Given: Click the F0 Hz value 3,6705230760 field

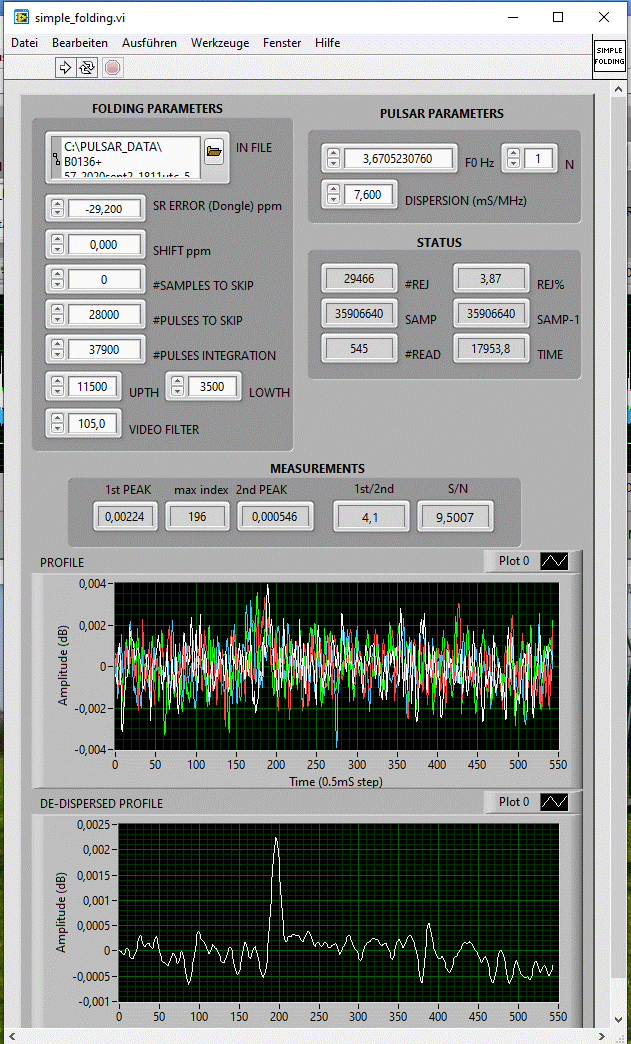Looking at the screenshot, I should tap(398, 158).
